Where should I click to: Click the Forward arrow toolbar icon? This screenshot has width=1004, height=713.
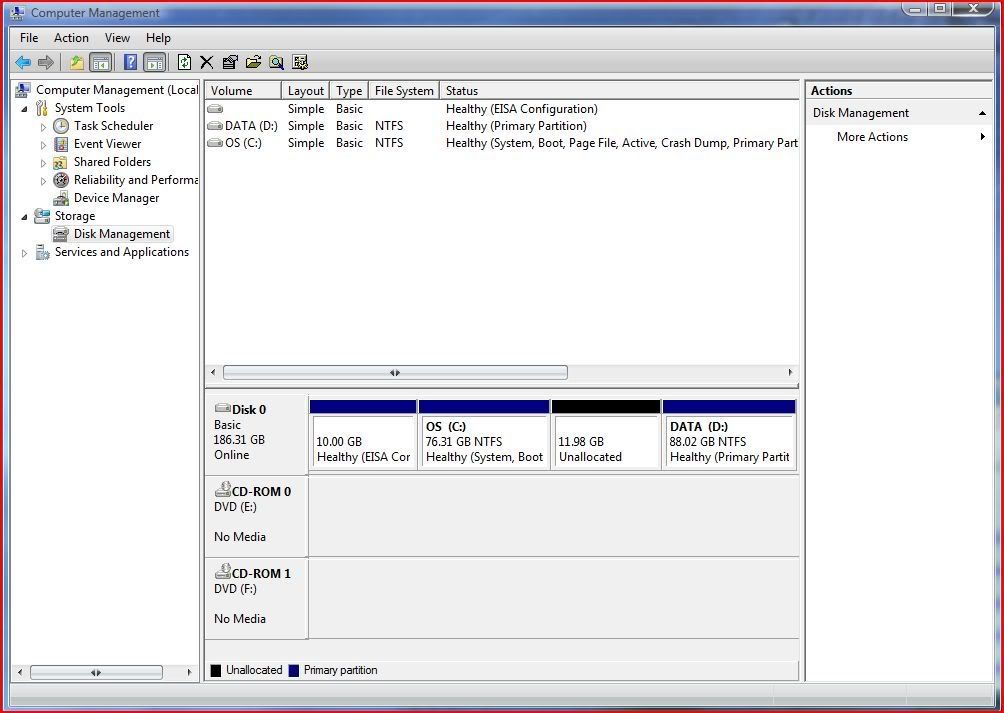click(x=45, y=62)
